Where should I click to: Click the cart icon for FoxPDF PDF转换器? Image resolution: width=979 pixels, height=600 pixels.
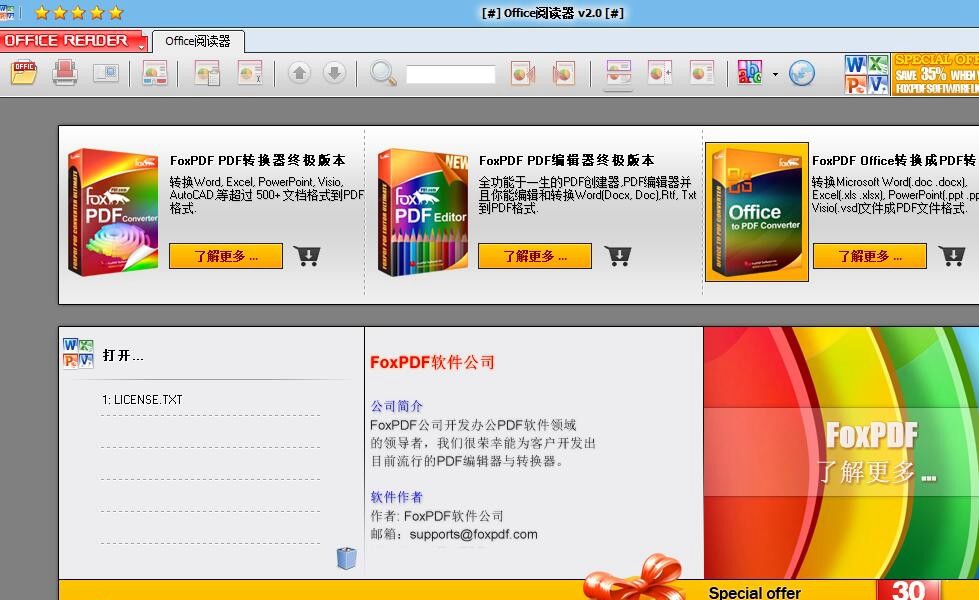click(307, 256)
